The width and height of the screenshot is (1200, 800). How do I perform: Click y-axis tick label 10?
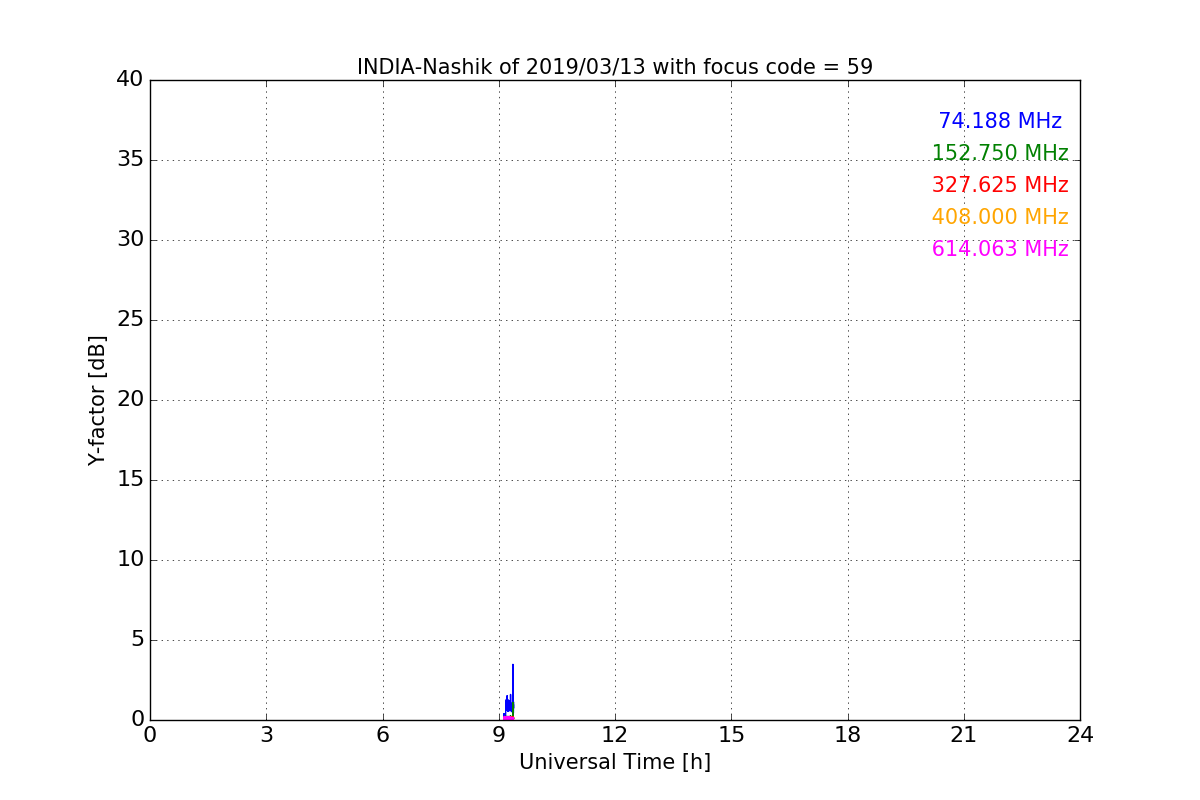pos(130,559)
